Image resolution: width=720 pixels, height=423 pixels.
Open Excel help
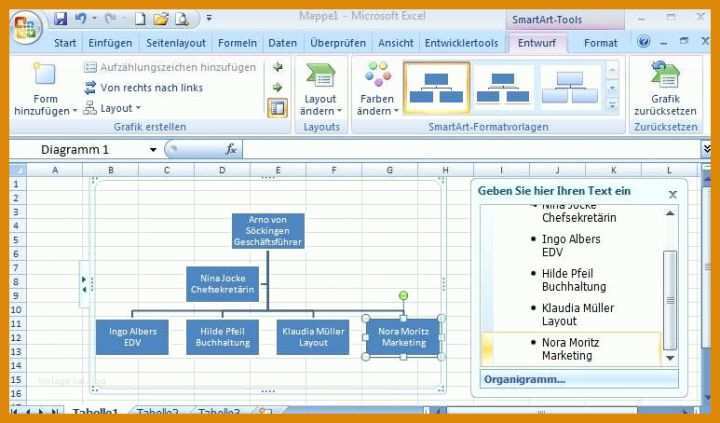[644, 42]
